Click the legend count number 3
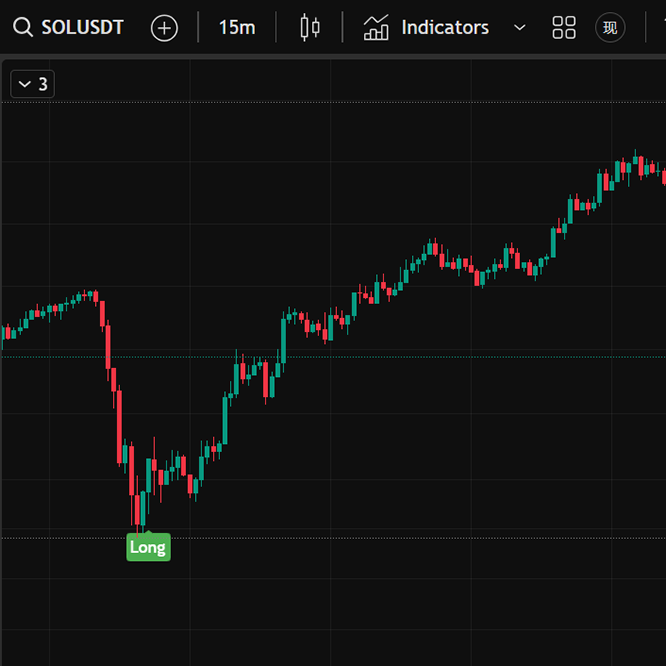The image size is (666, 666). pos(43,84)
